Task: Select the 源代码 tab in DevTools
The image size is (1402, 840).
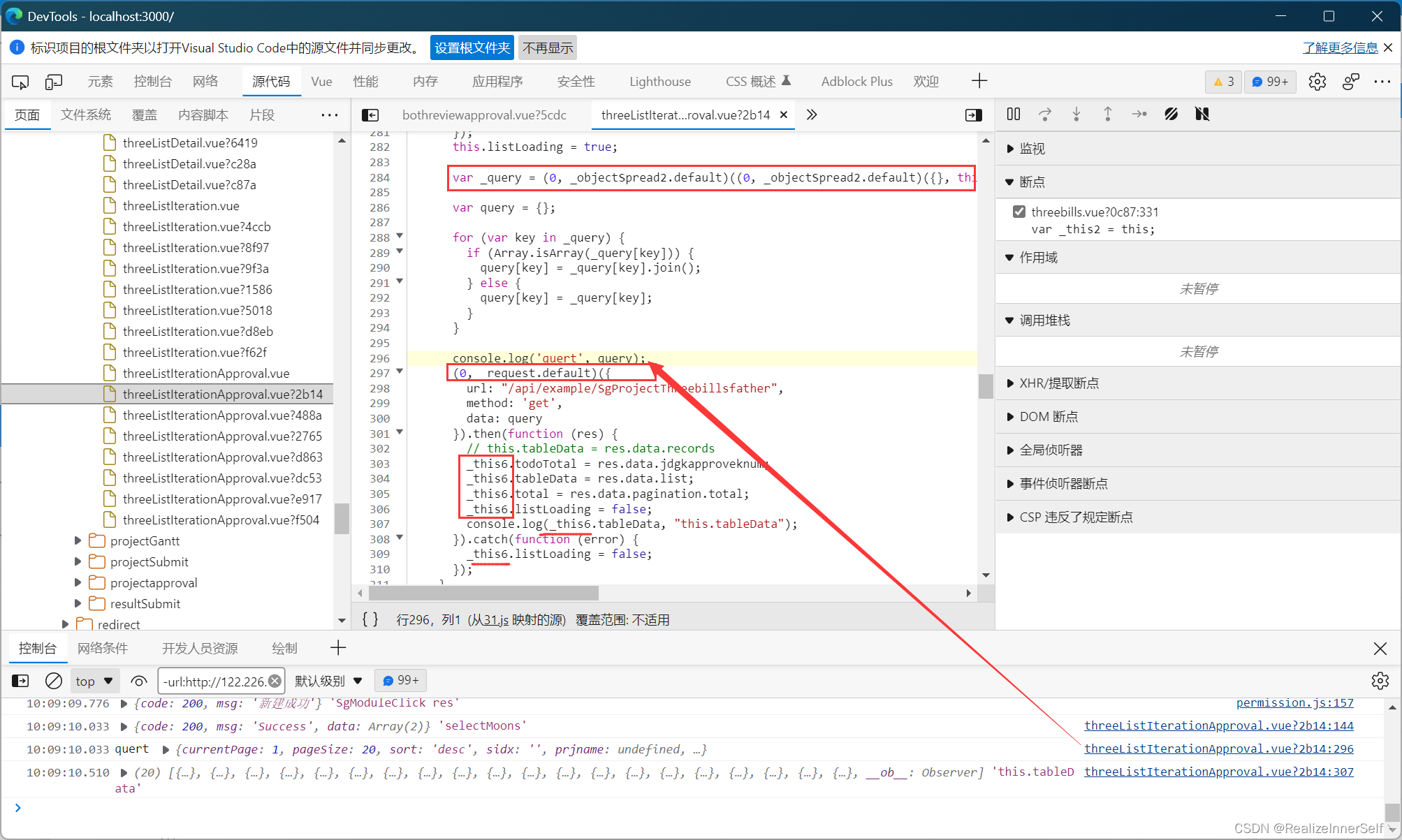Action: (x=271, y=81)
